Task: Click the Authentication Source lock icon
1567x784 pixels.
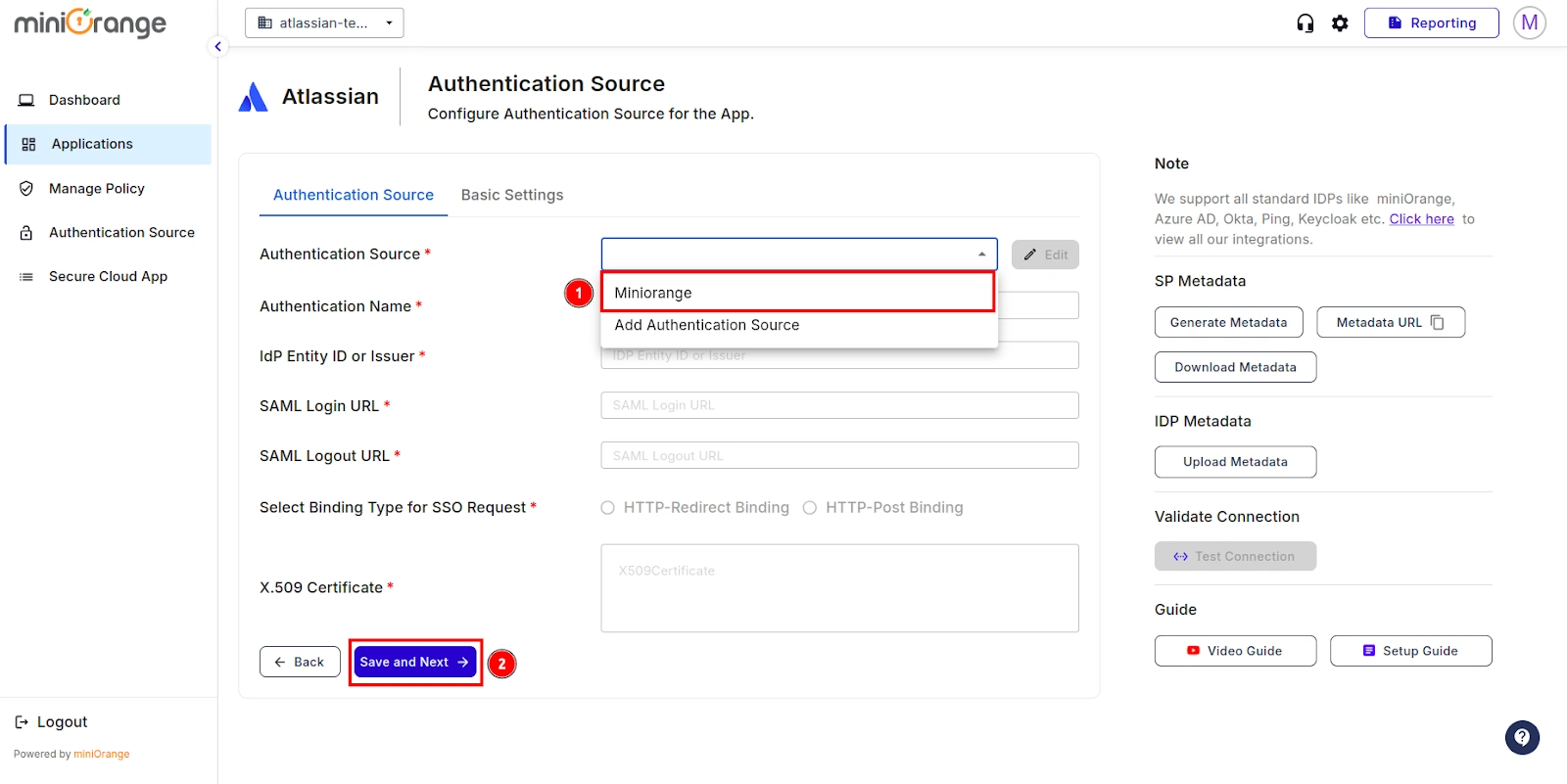Action: pyautogui.click(x=26, y=233)
